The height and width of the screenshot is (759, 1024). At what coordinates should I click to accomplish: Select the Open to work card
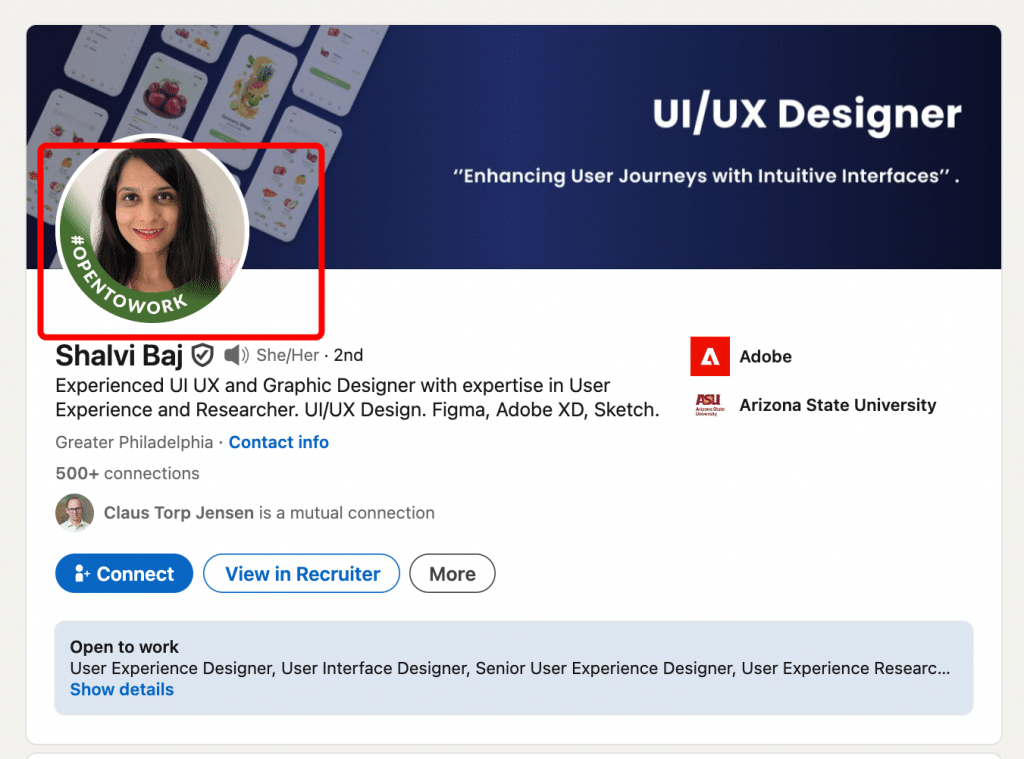click(514, 666)
